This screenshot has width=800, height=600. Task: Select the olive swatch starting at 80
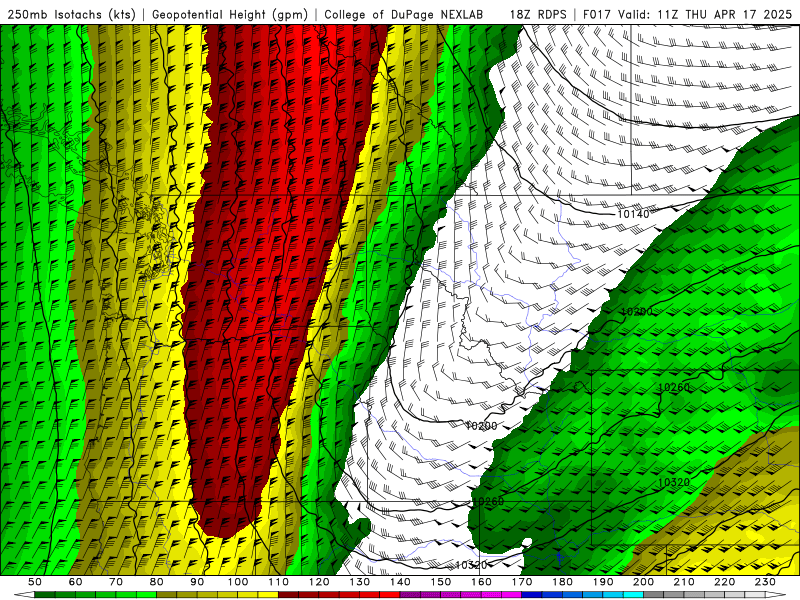click(166, 594)
